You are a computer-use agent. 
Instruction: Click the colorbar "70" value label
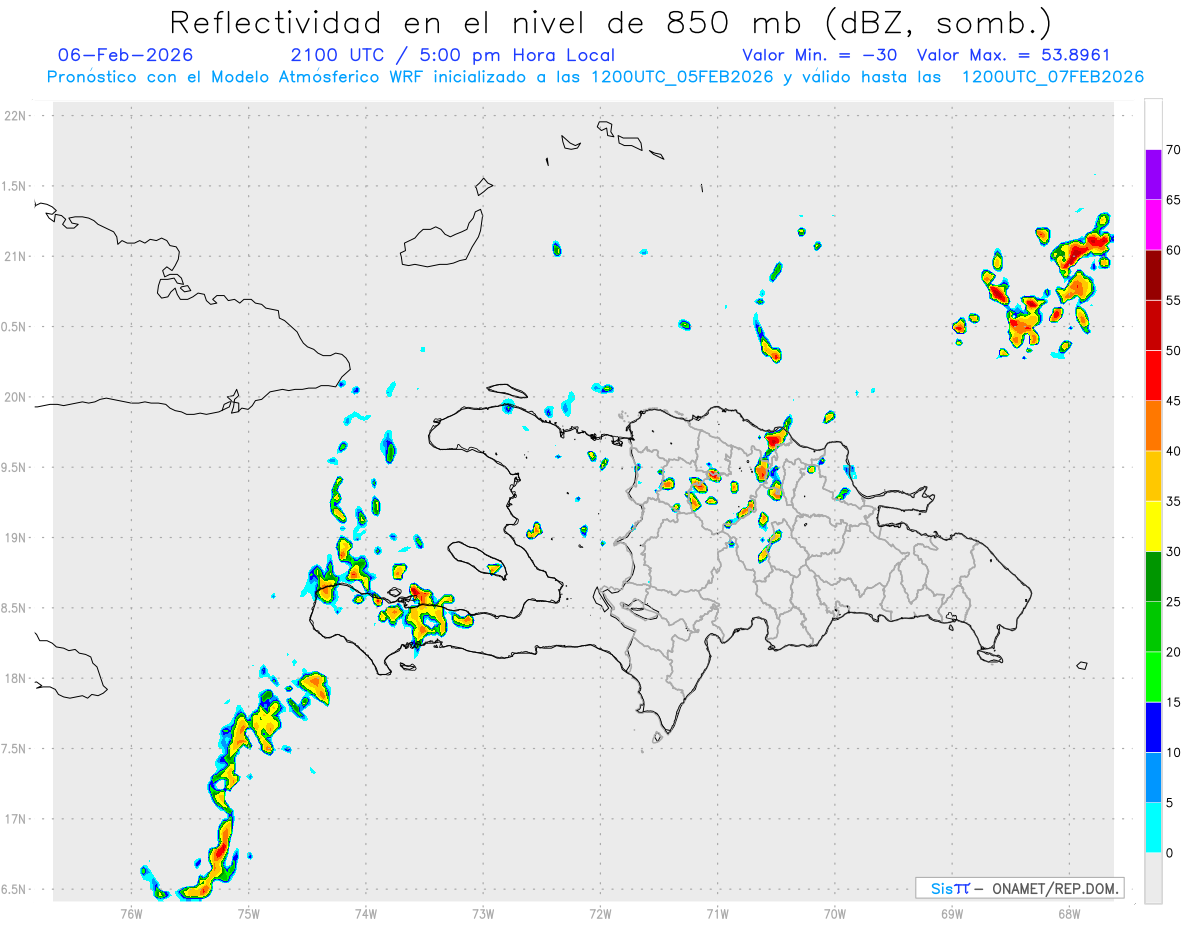tap(1174, 150)
